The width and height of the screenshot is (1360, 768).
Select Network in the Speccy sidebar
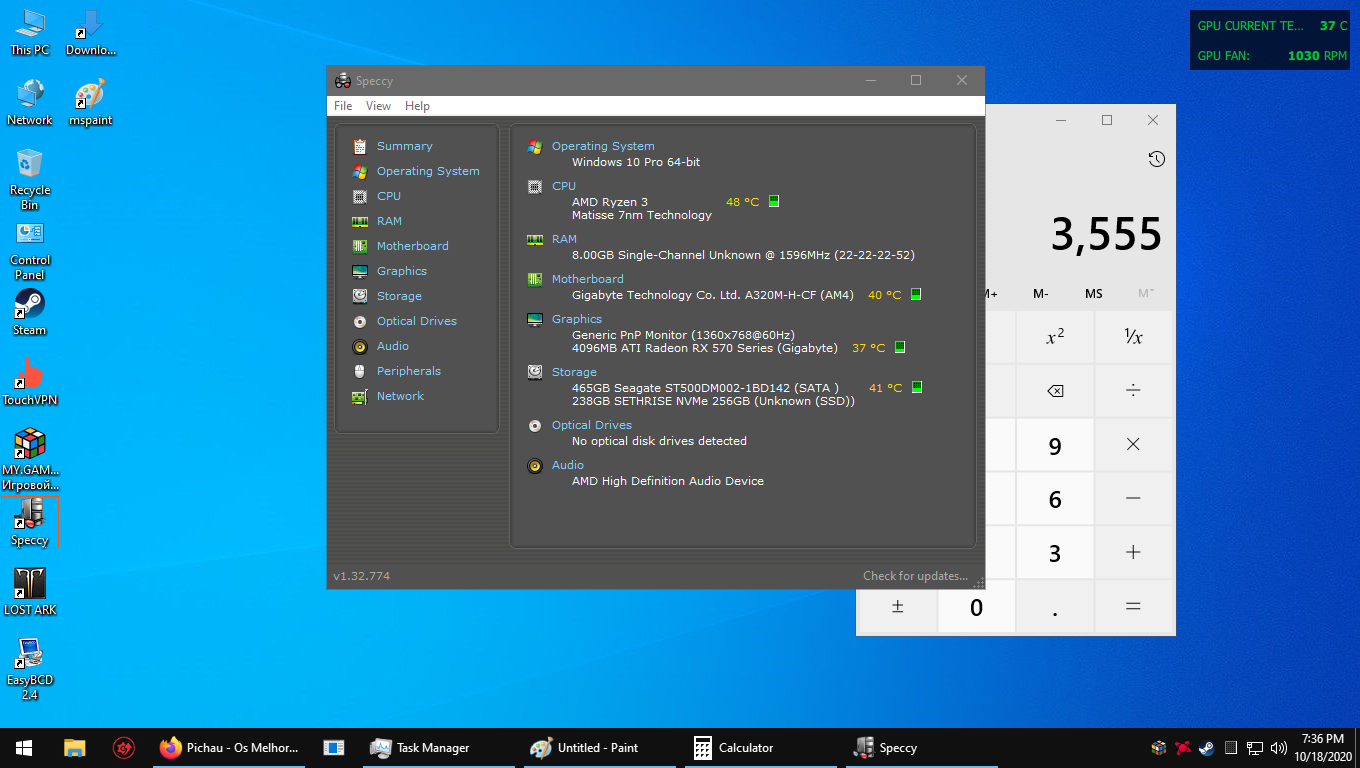[x=400, y=396]
